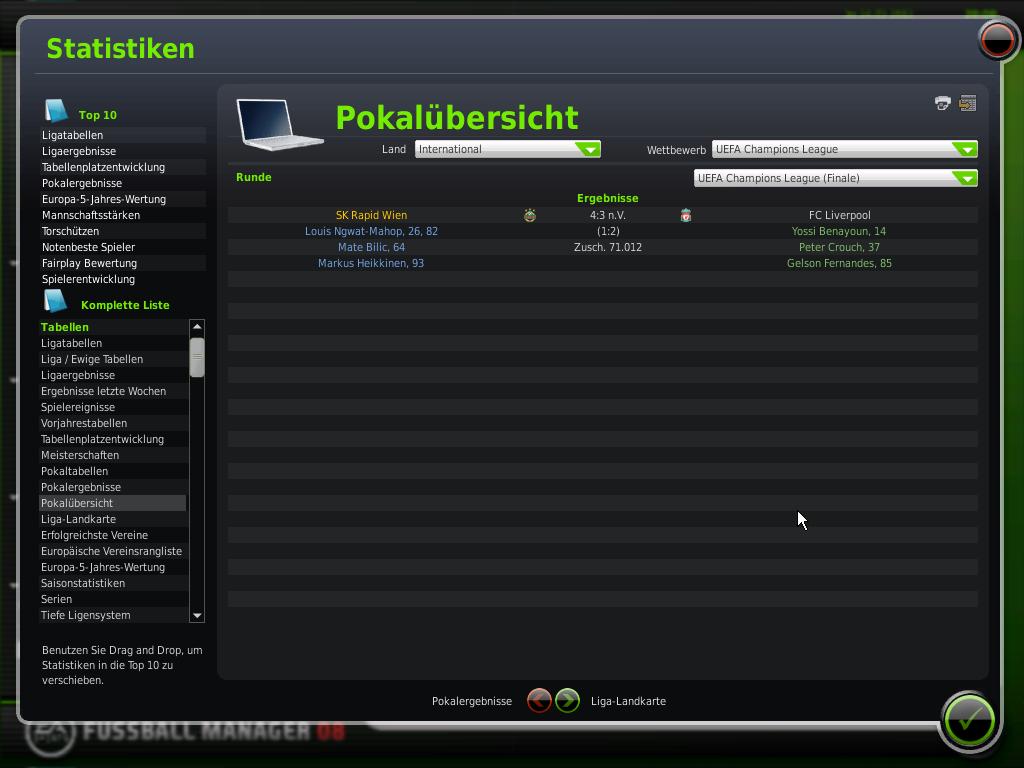Open Liga-Landkarte in Komplette Liste
The width and height of the screenshot is (1024, 768).
[x=78, y=519]
